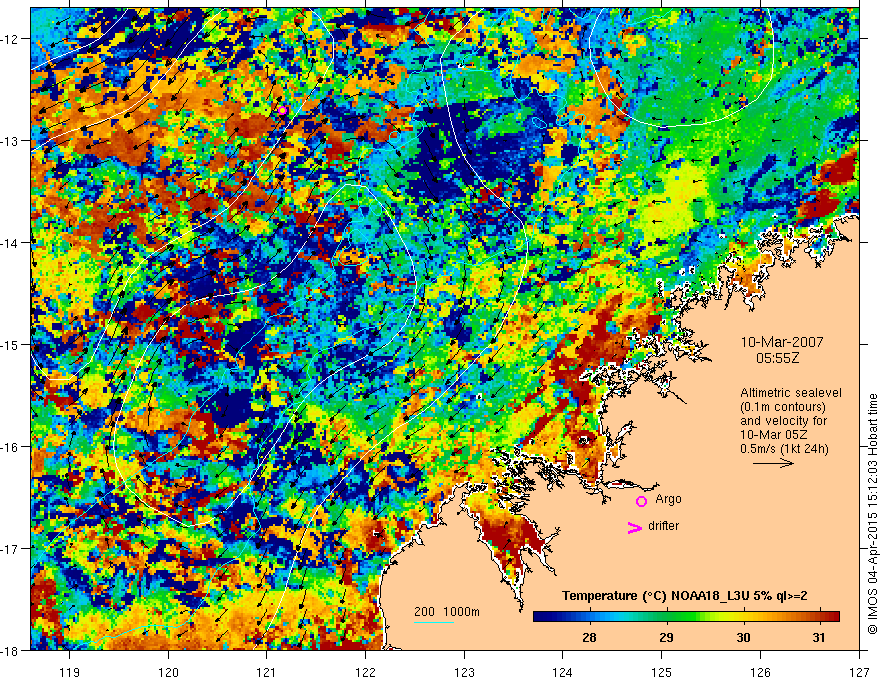Screen dimensions: 880x680
Task: Click the 'drifter' legend label
Action: (x=663, y=526)
